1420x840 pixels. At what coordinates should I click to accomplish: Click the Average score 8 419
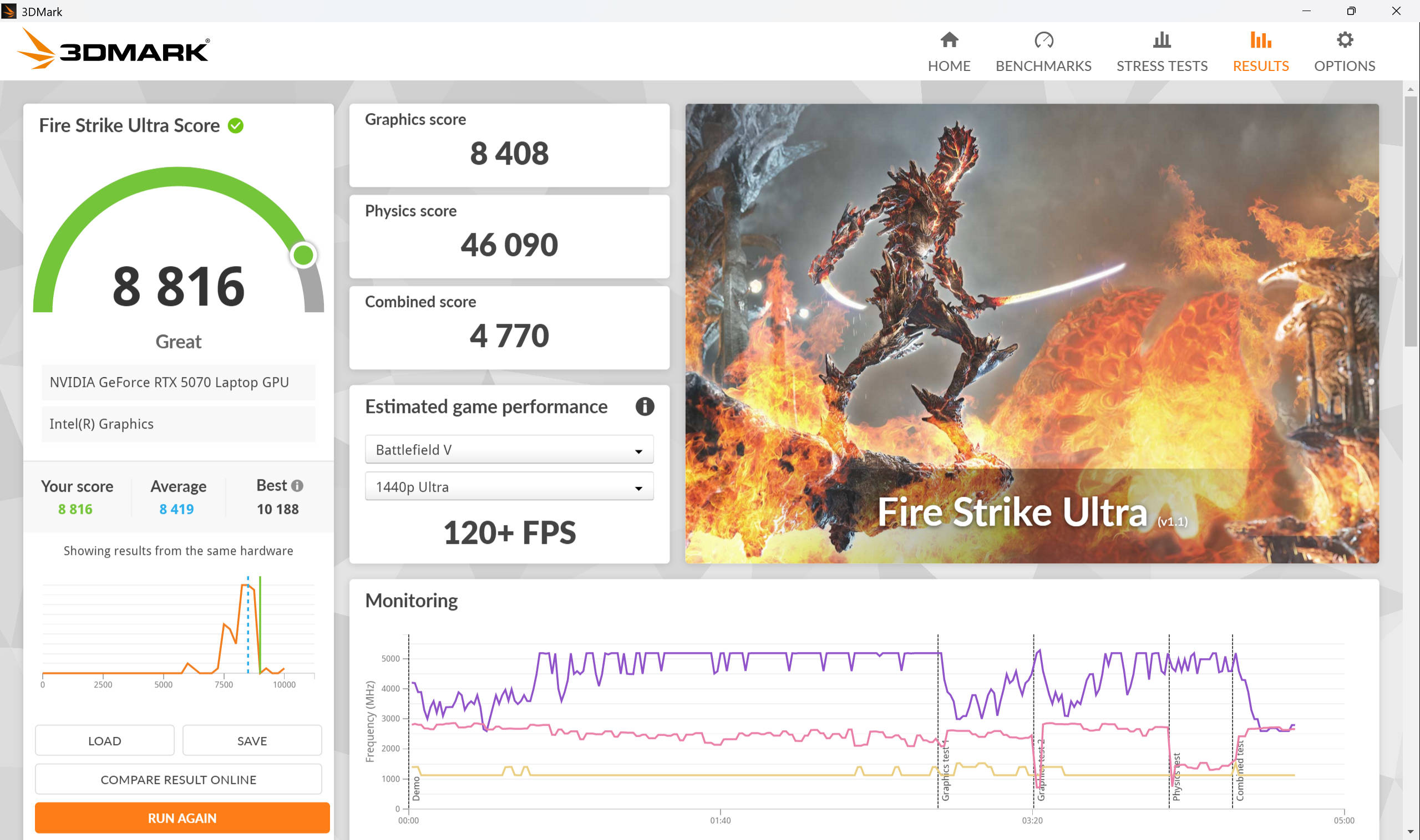click(176, 509)
